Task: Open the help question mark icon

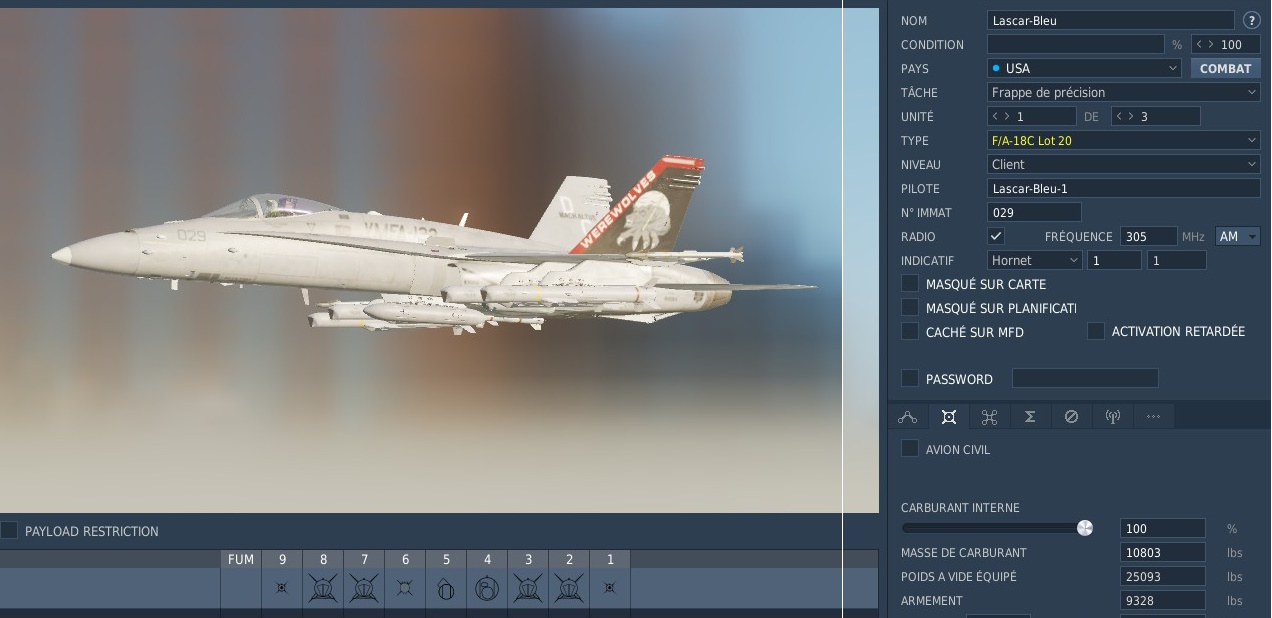Action: tap(1251, 20)
